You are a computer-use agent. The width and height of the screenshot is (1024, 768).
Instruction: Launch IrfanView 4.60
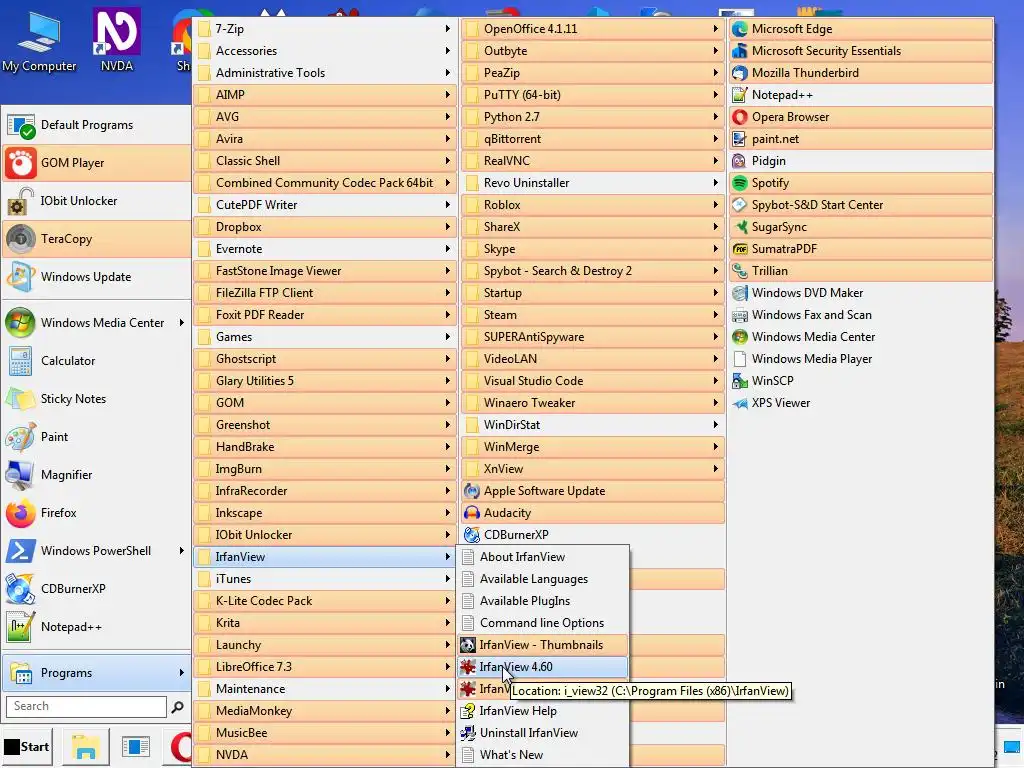[543, 667]
